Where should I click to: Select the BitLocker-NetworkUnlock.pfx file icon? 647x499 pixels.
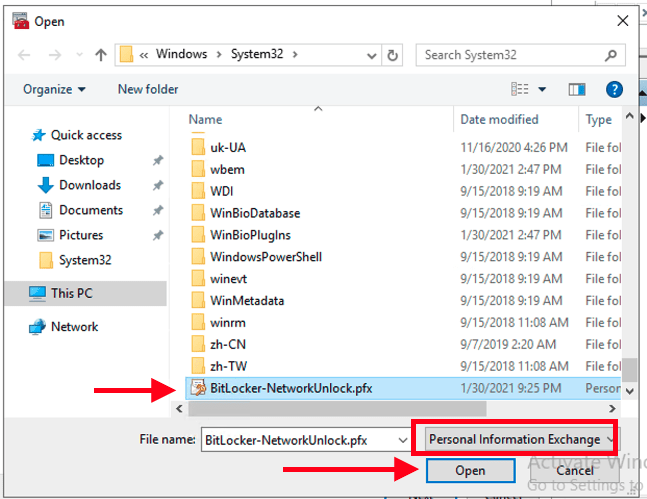click(x=196, y=388)
